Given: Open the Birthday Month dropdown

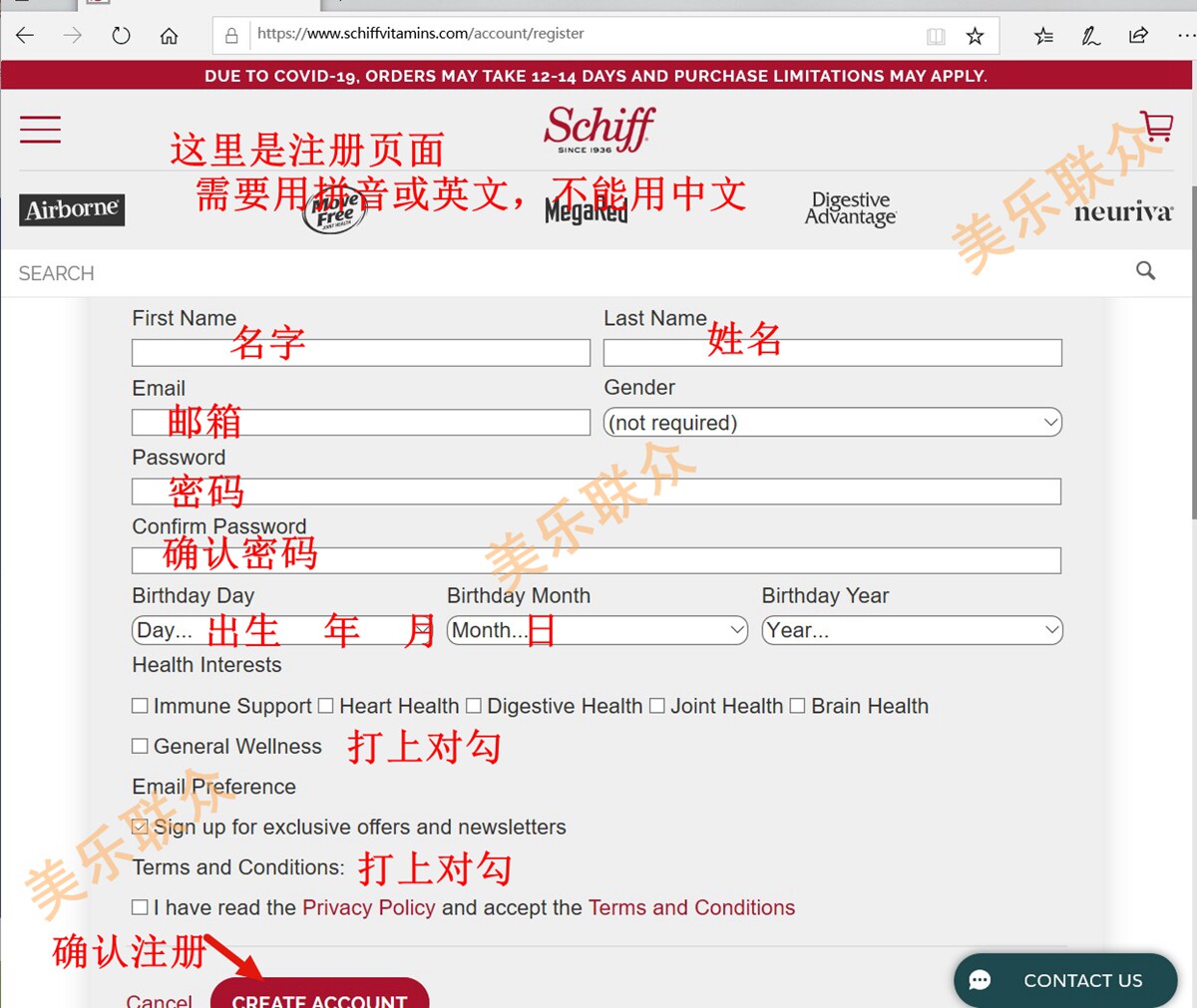Looking at the screenshot, I should click(598, 630).
